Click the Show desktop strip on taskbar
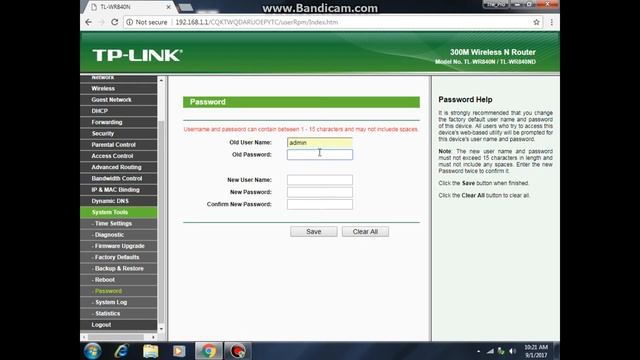 click(556, 351)
